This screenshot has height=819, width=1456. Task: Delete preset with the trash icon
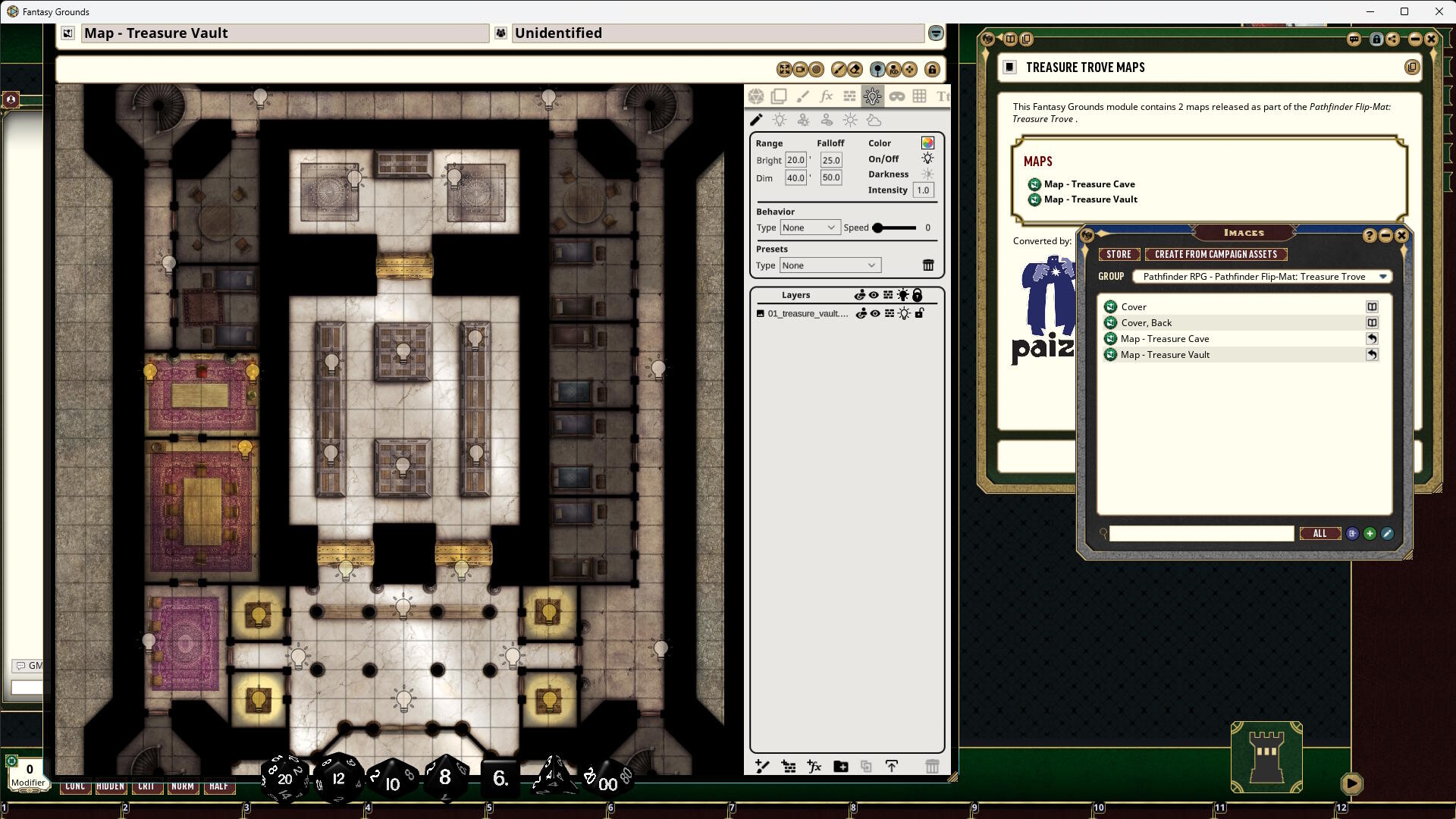[928, 265]
